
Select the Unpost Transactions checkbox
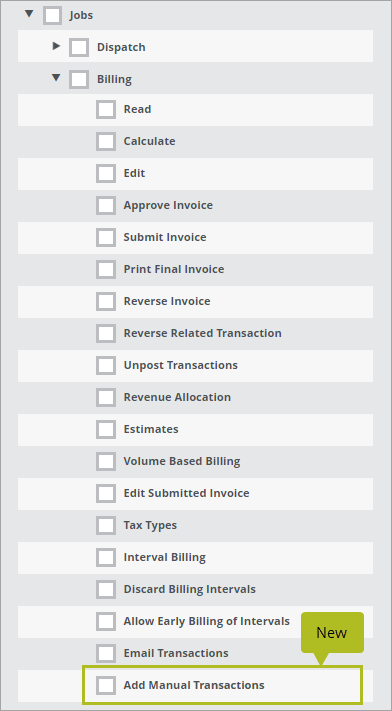pos(106,365)
